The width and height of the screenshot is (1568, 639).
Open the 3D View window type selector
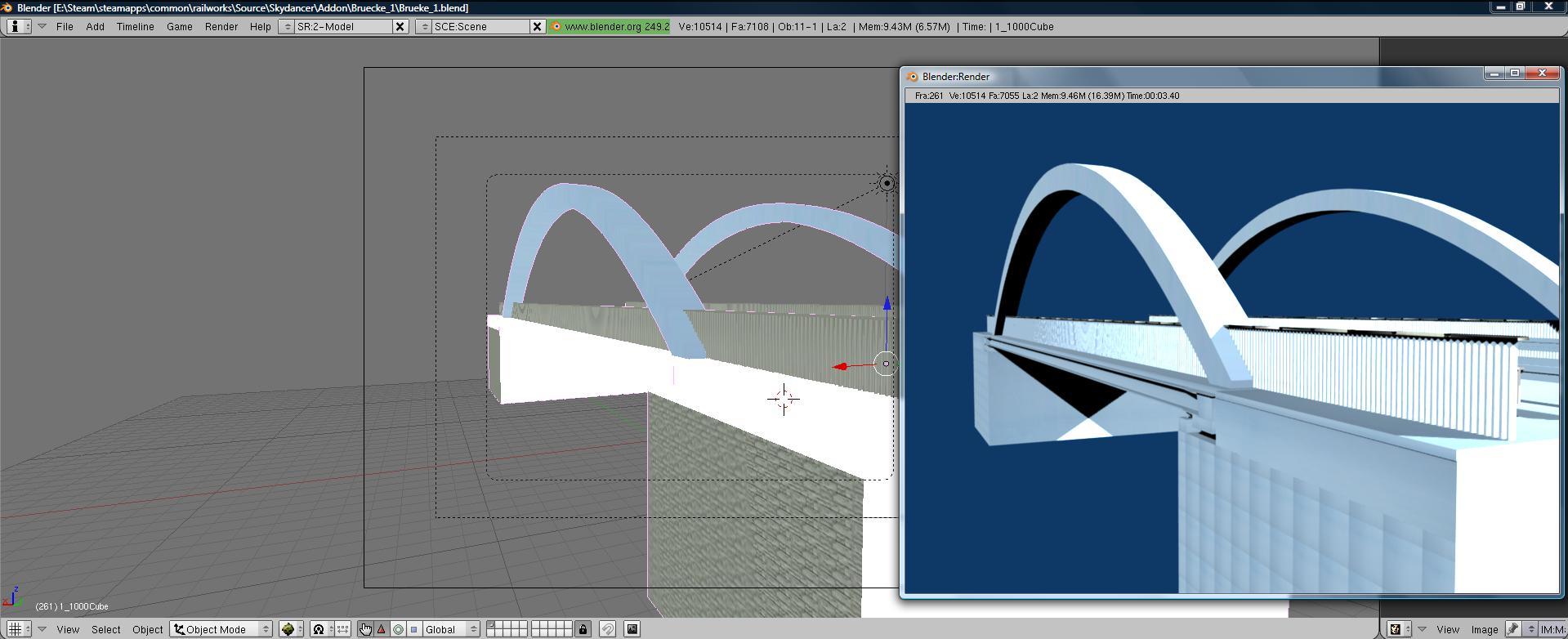pos(18,629)
